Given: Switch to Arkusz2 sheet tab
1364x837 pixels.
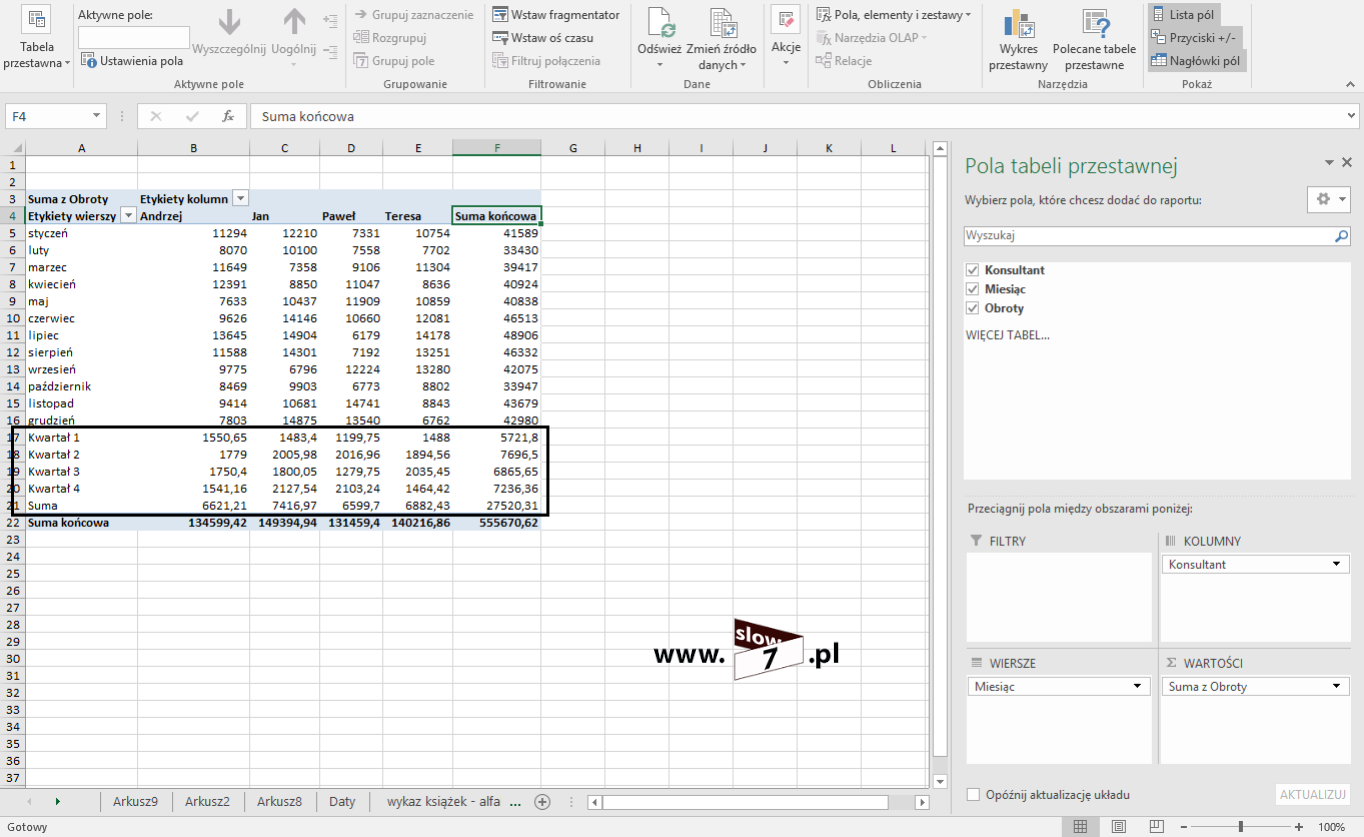Looking at the screenshot, I should coord(207,801).
